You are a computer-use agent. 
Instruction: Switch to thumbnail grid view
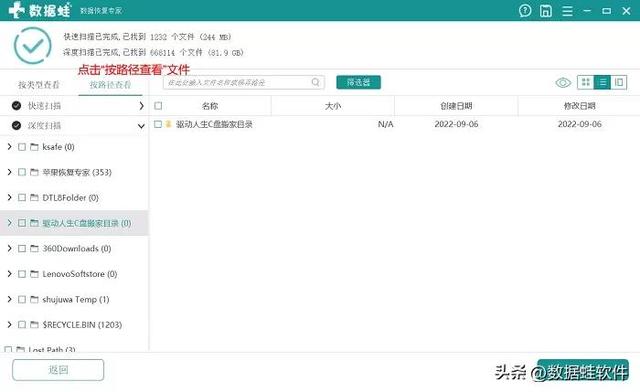pos(586,82)
